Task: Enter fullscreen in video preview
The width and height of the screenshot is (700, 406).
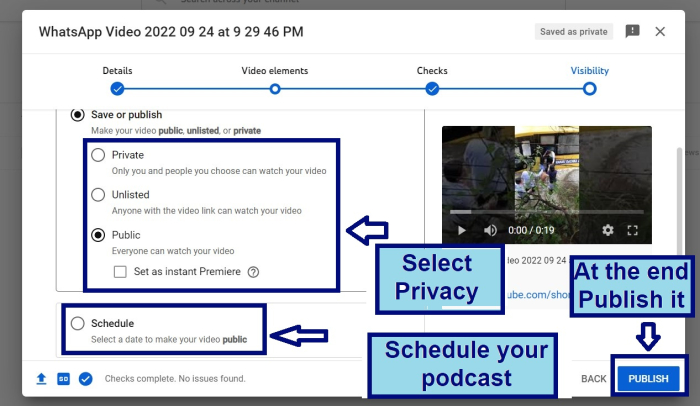Action: pos(632,230)
